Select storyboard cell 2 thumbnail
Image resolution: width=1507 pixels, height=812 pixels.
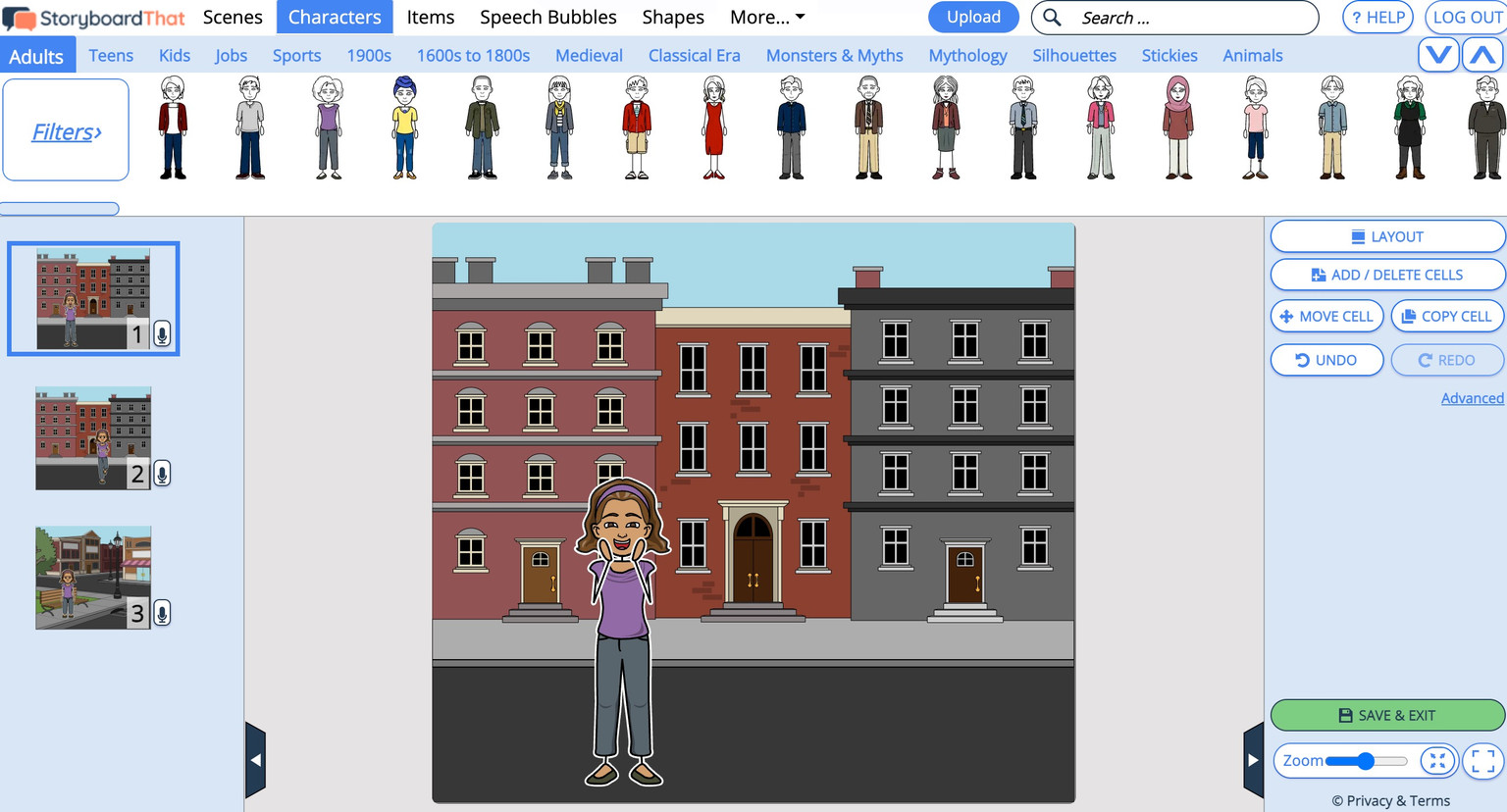coord(93,438)
